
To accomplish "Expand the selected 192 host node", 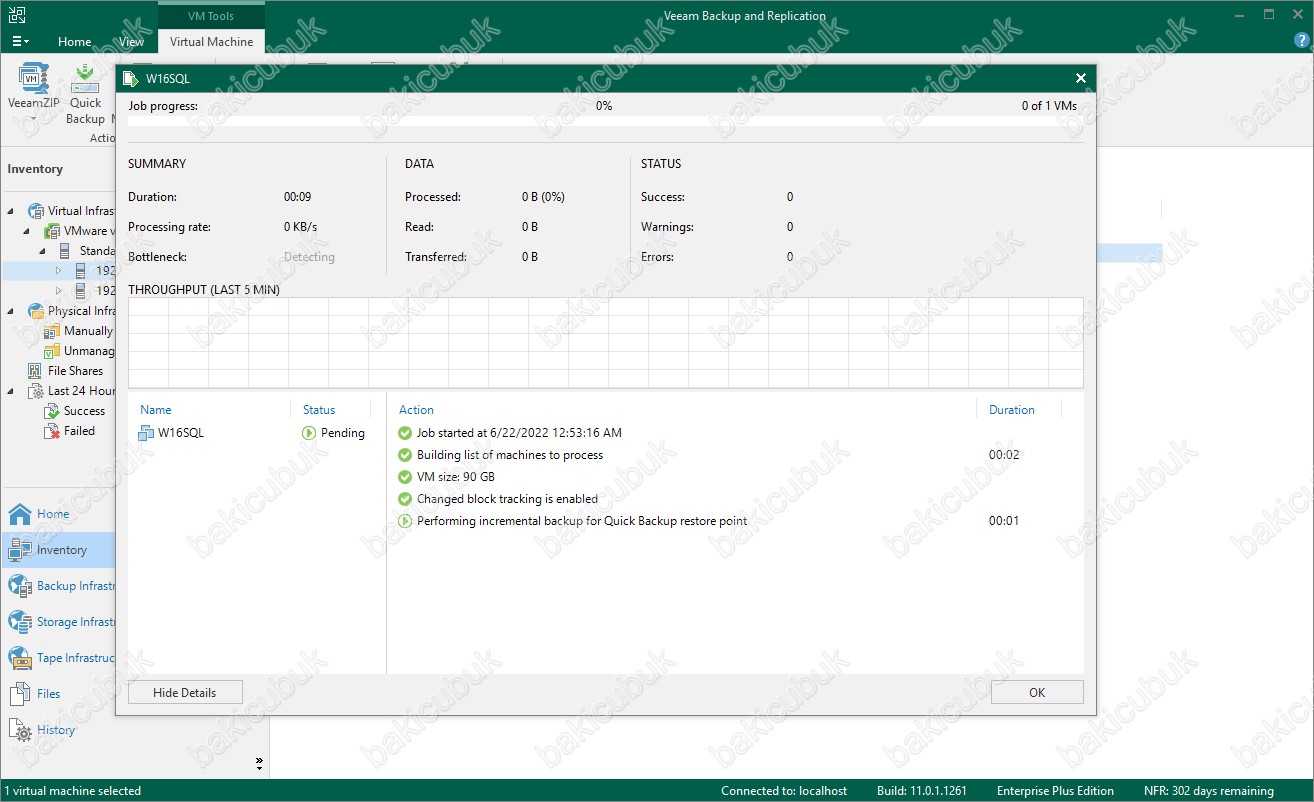I will tap(59, 271).
